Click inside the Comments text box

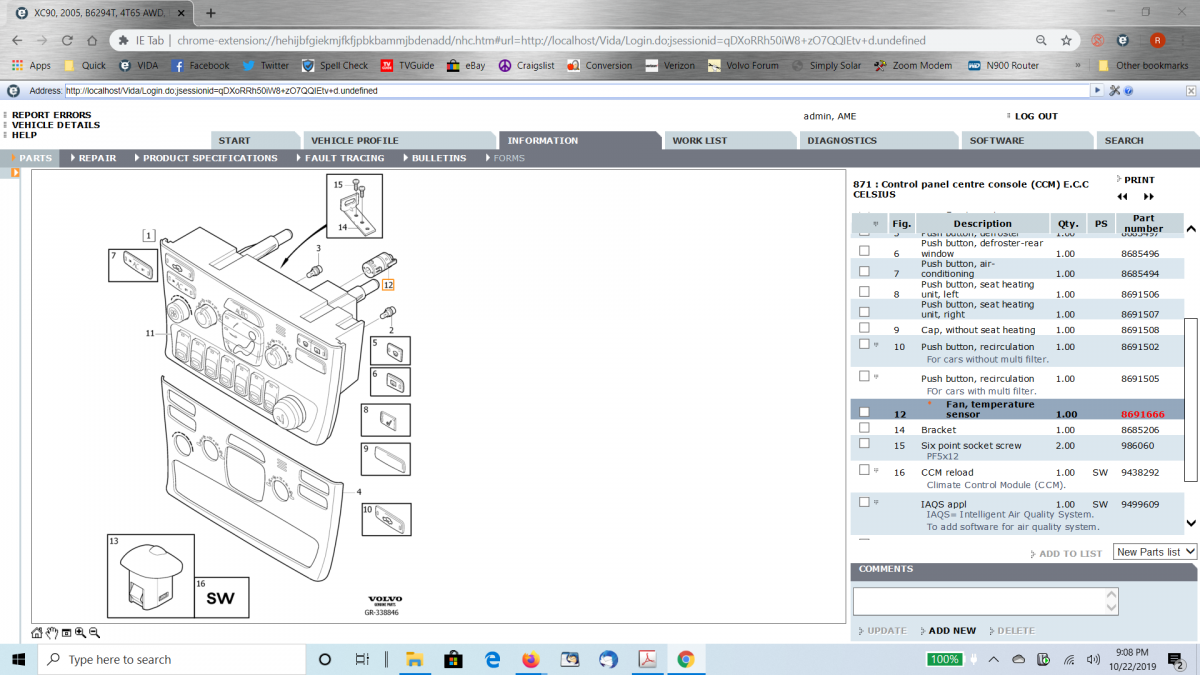[980, 600]
